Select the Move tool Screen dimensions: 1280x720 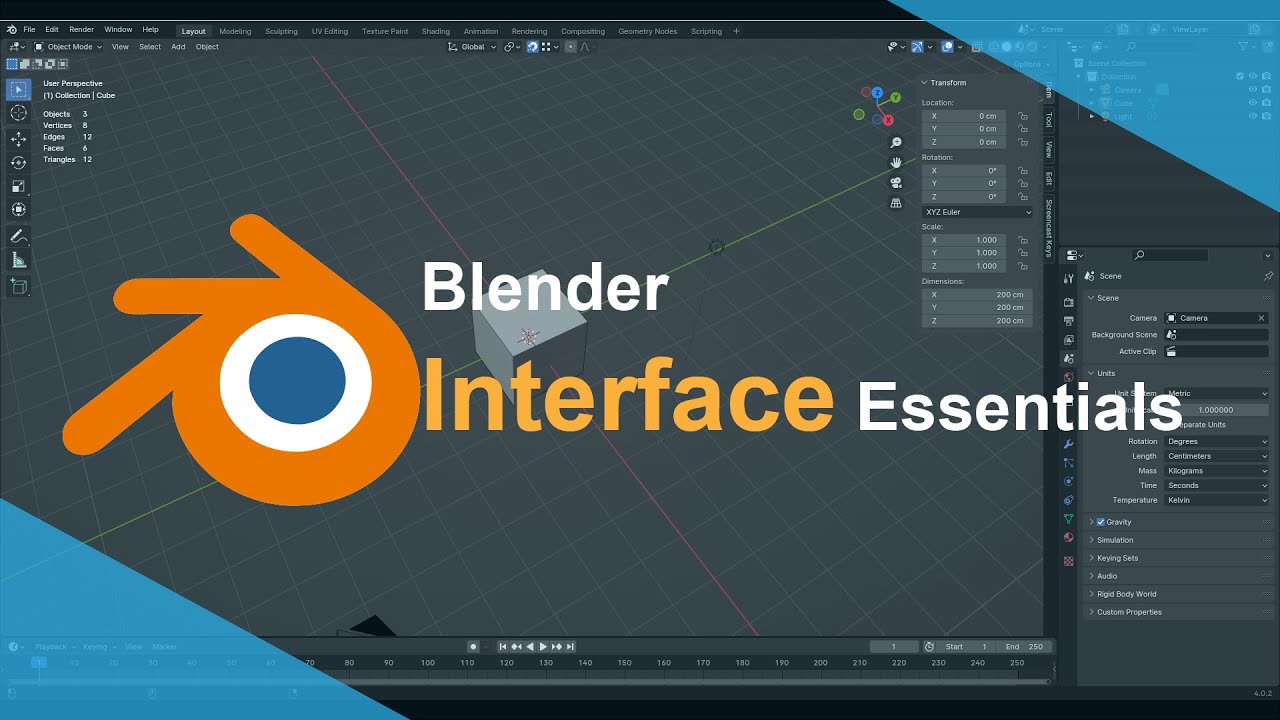tap(18, 139)
